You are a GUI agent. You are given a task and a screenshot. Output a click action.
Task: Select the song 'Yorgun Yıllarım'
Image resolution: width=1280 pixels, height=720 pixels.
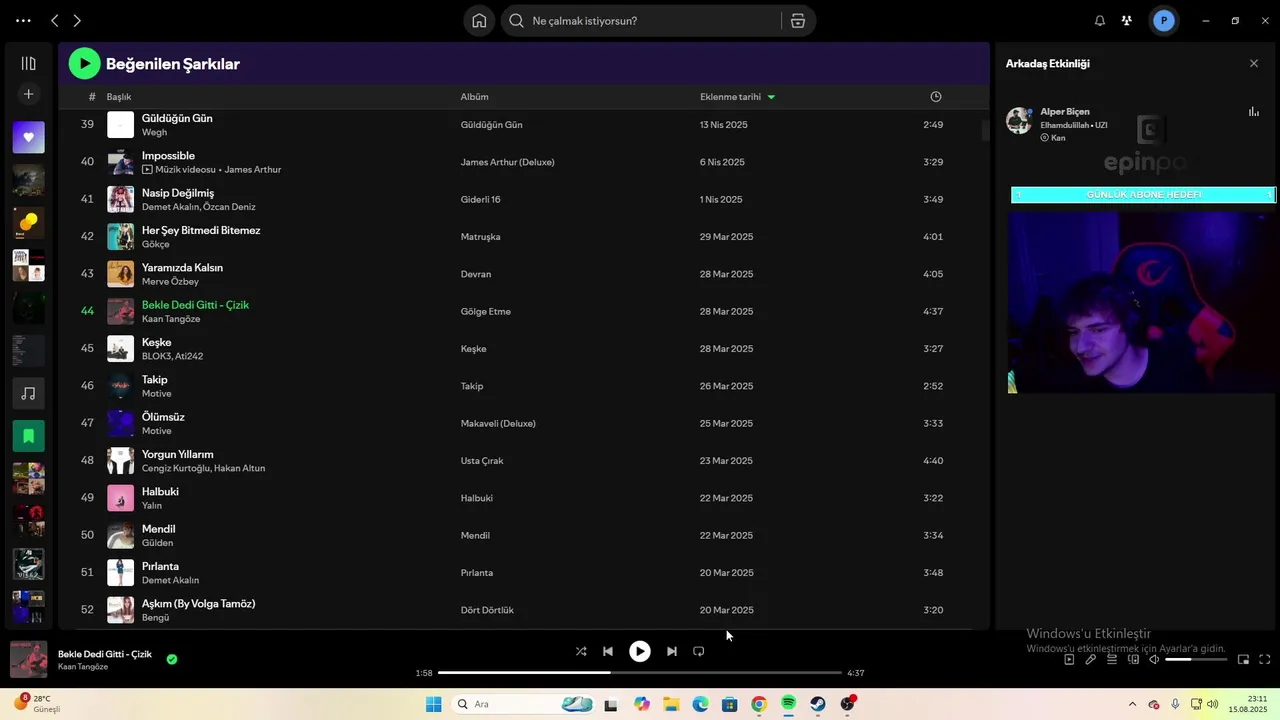[x=178, y=454]
